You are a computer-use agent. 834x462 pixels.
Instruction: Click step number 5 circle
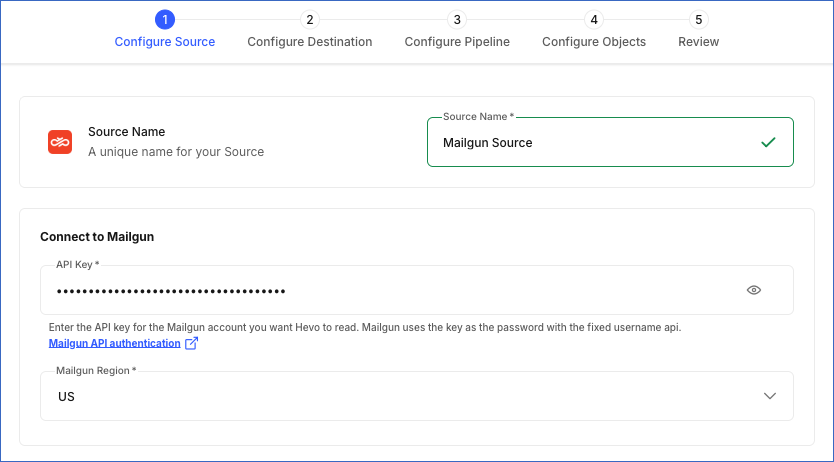pos(698,20)
